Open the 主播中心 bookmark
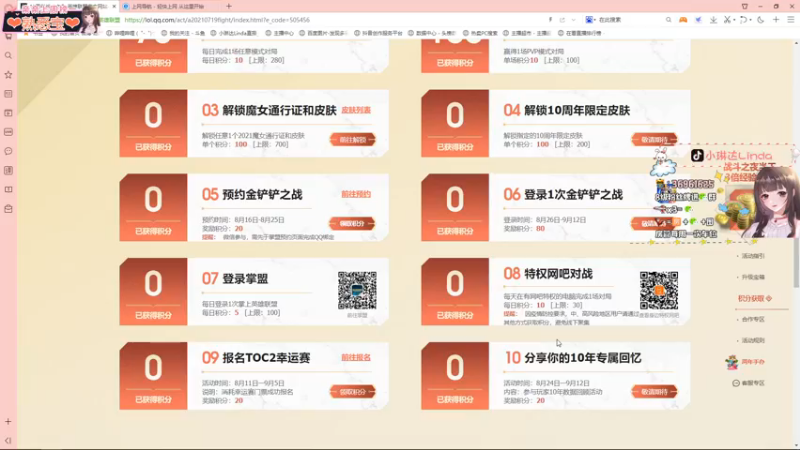The height and width of the screenshot is (450, 800). [279, 33]
